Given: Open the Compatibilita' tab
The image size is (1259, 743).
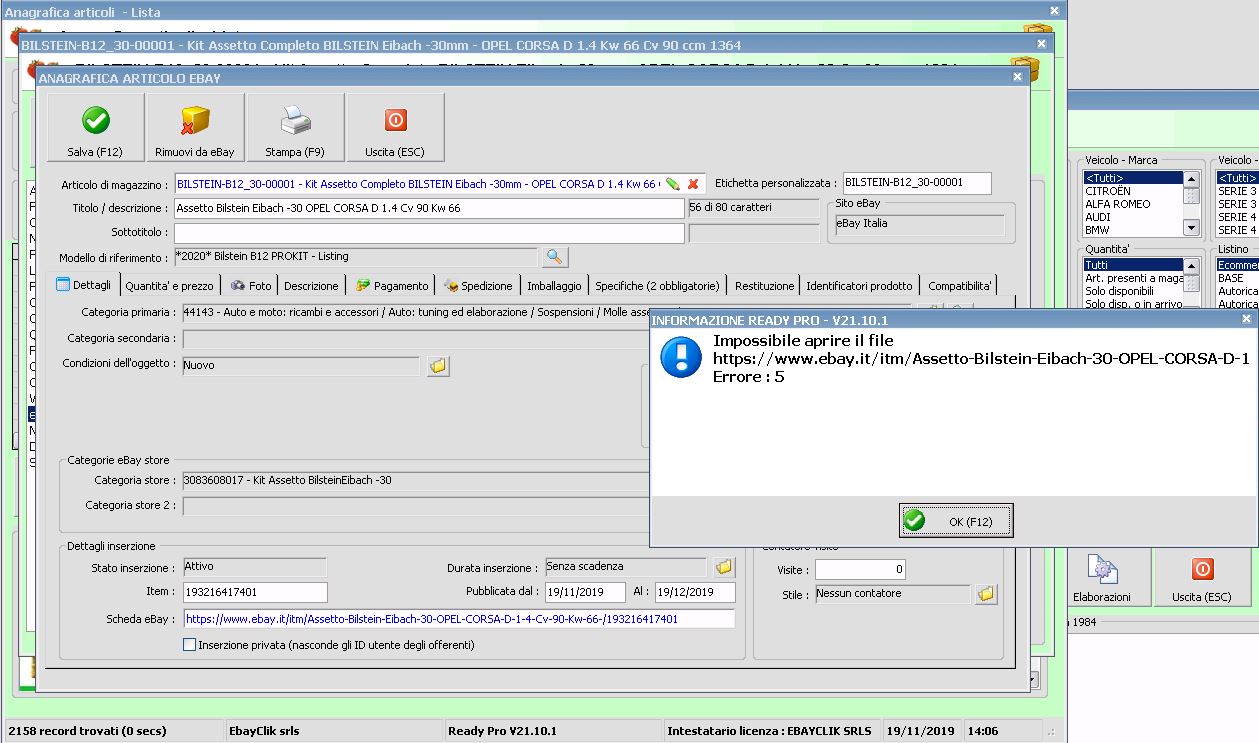Looking at the screenshot, I should pos(959,286).
